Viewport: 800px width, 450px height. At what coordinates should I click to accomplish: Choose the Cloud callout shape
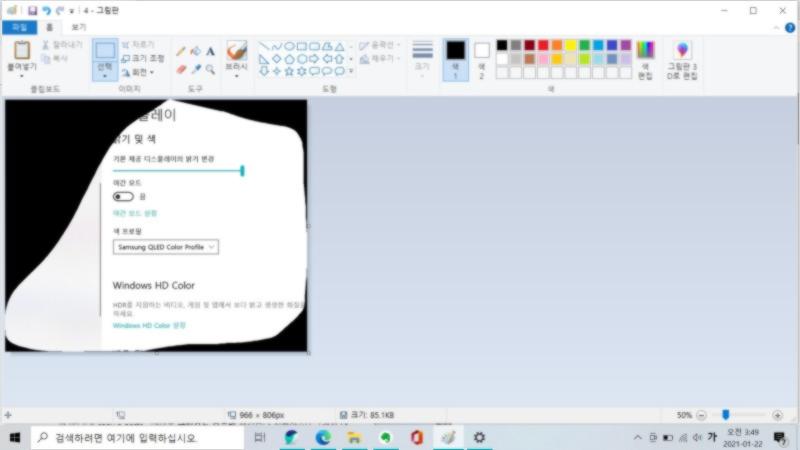coord(339,71)
